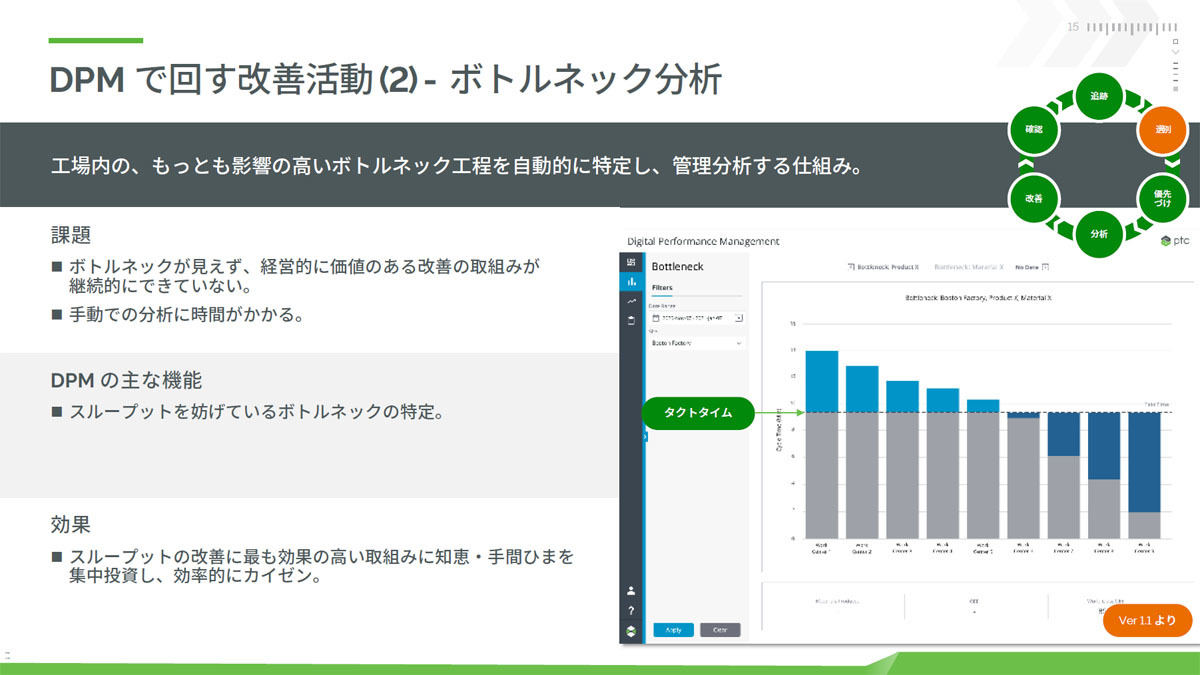
Task: Click the dark blue rightmost chart bar
Action: point(1144,462)
